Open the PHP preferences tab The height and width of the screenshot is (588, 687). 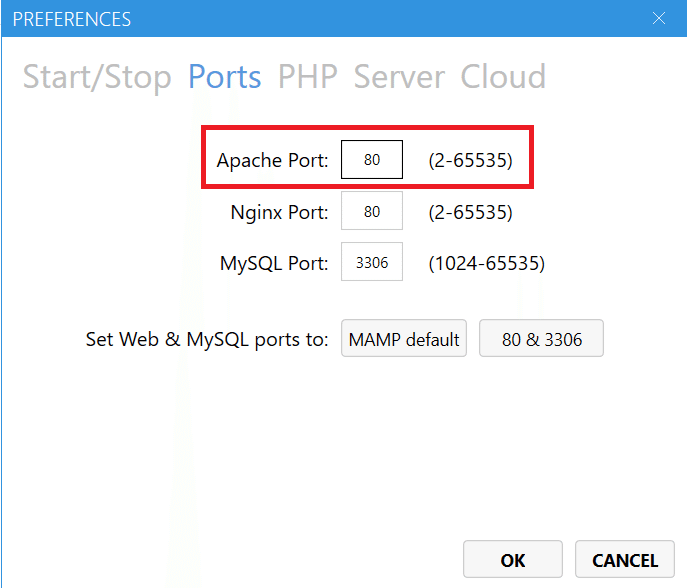(x=308, y=77)
